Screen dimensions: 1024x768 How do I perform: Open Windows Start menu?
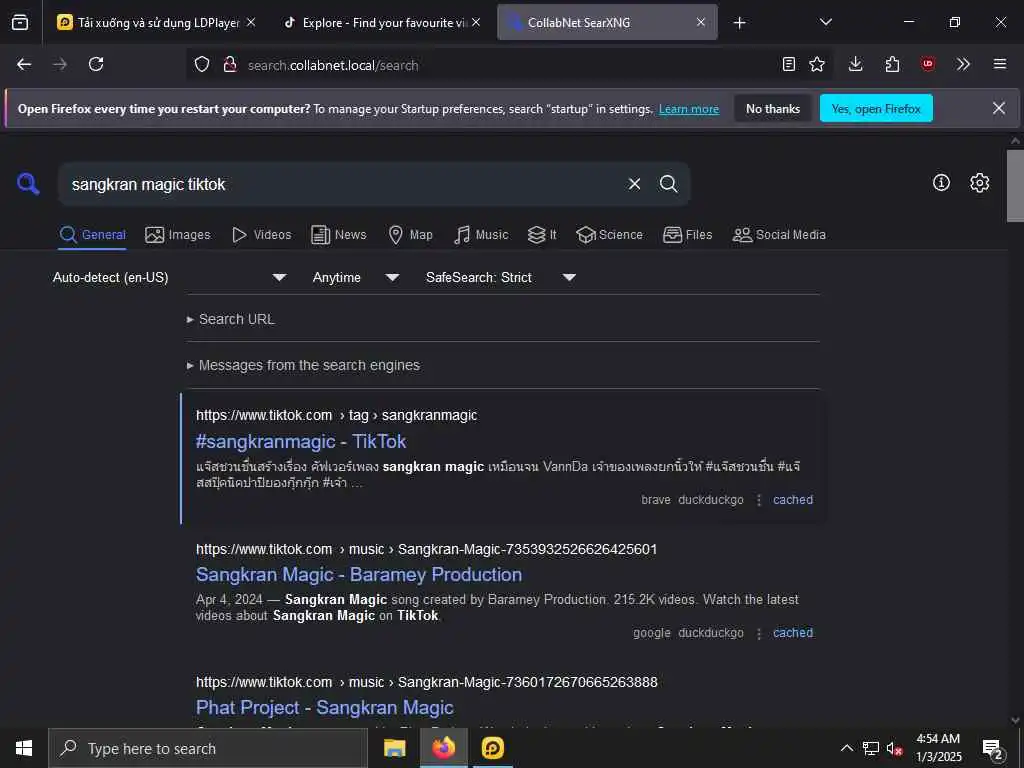24,748
